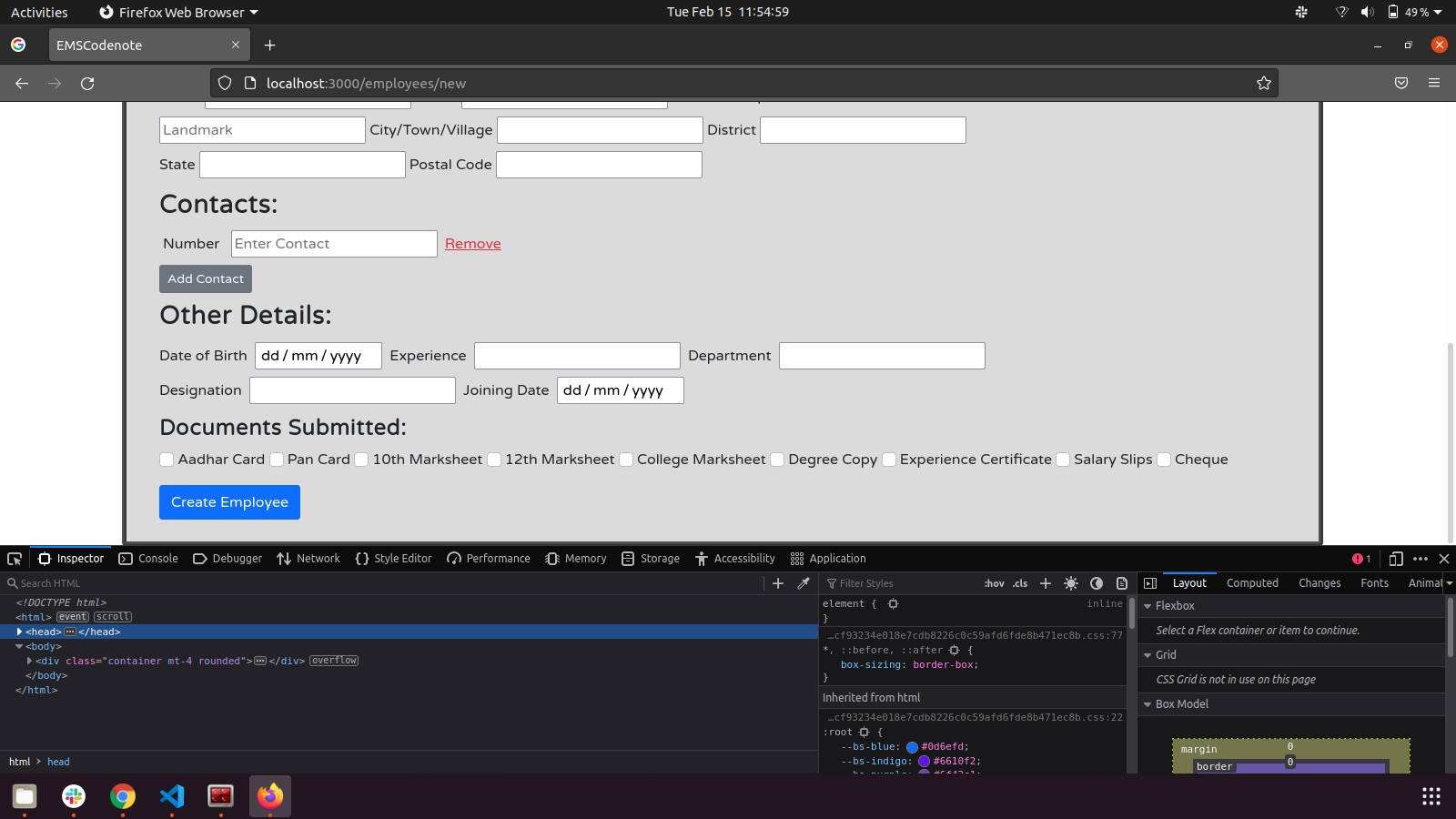Click the shield tracking protection icon

225,83
